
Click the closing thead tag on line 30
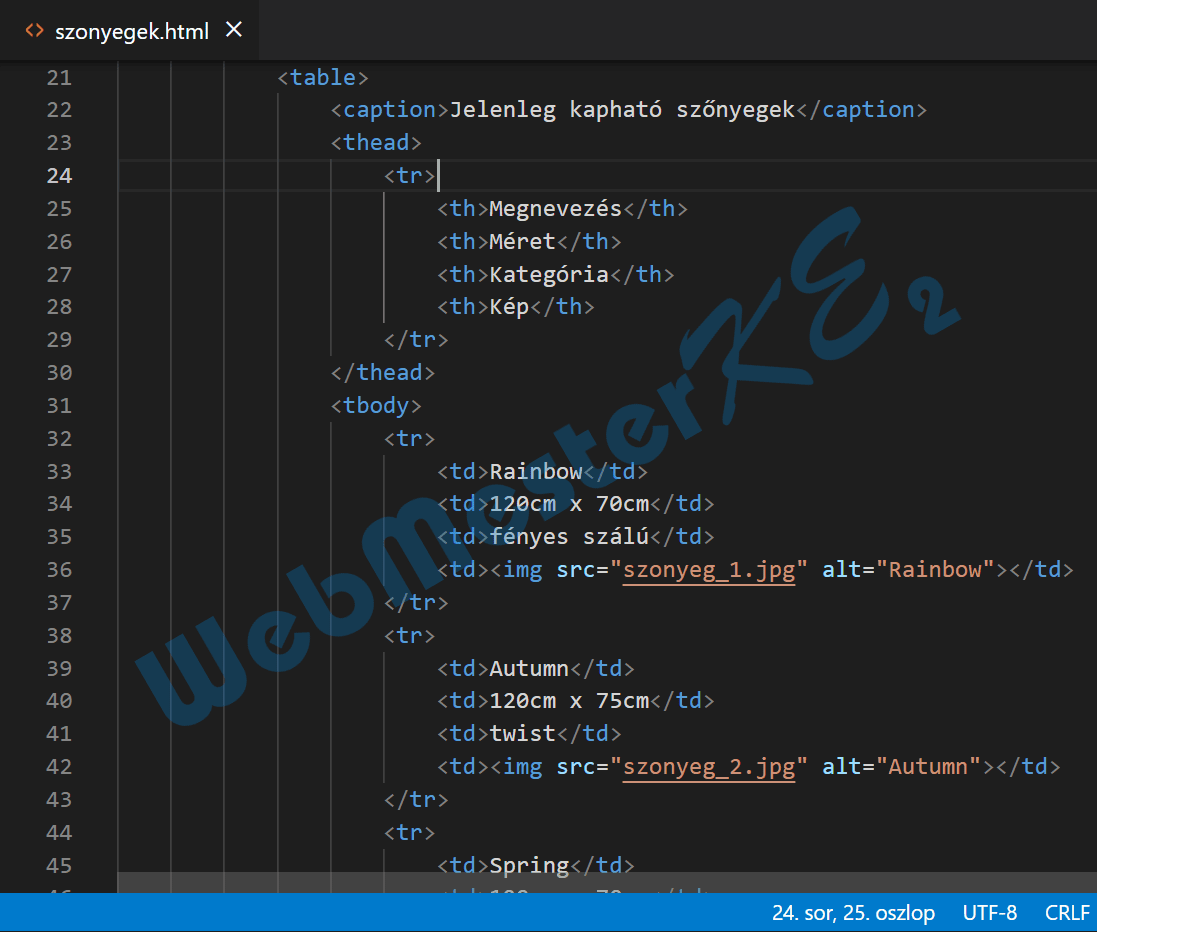[383, 373]
